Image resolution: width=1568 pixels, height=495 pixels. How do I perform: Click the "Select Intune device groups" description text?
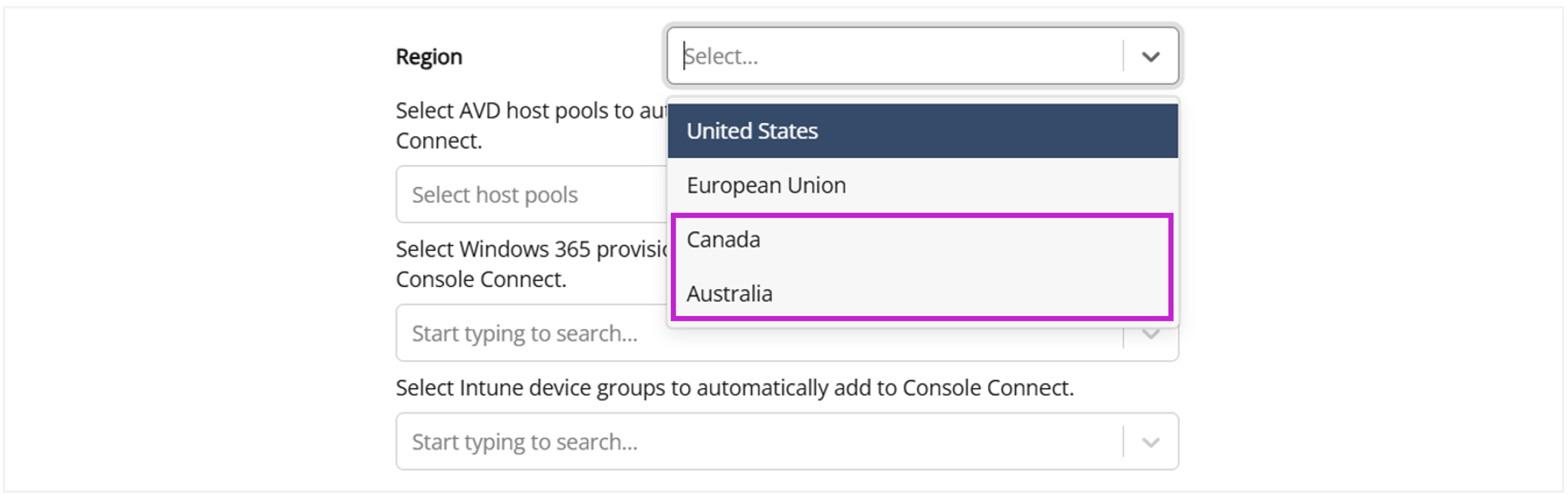coord(734,388)
